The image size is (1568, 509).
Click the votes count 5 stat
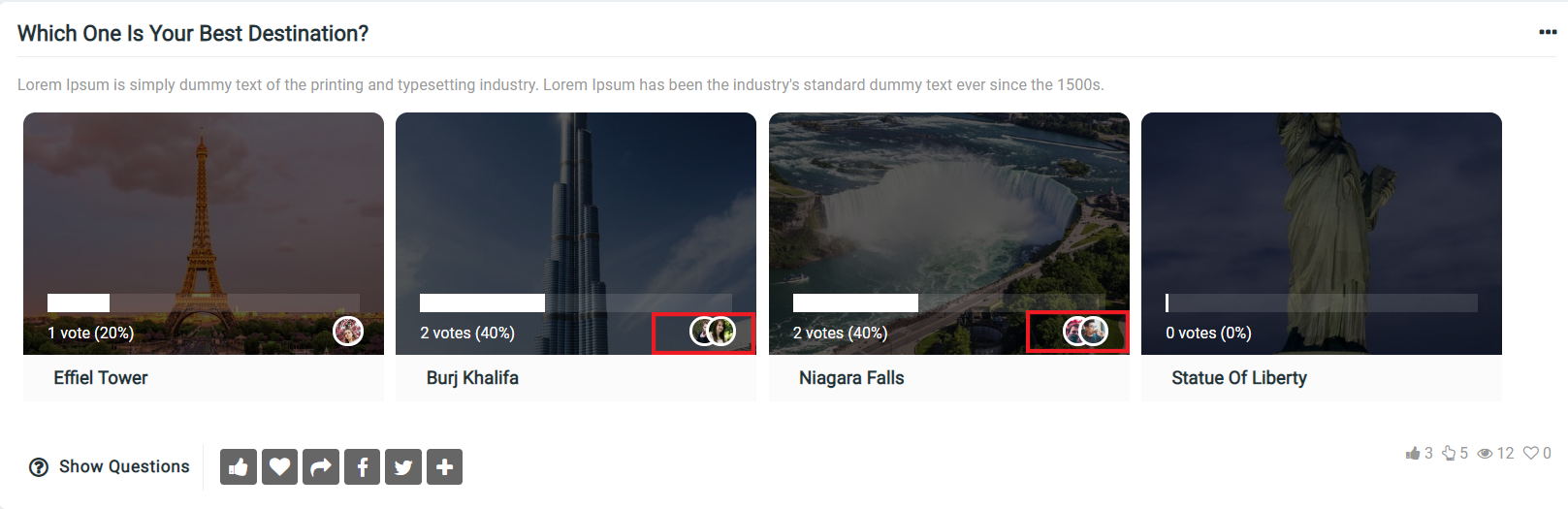[1456, 453]
